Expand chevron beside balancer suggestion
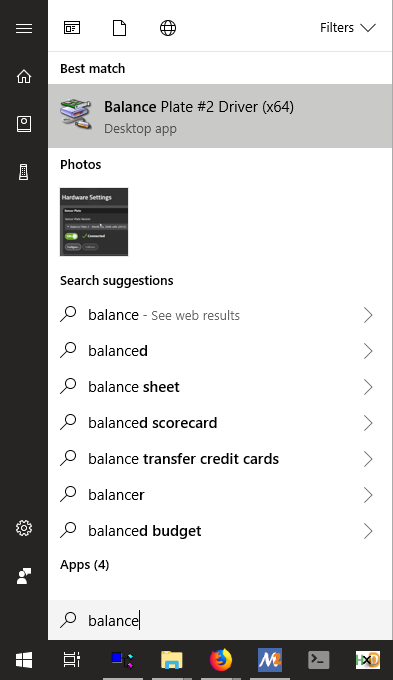 pyautogui.click(x=368, y=495)
